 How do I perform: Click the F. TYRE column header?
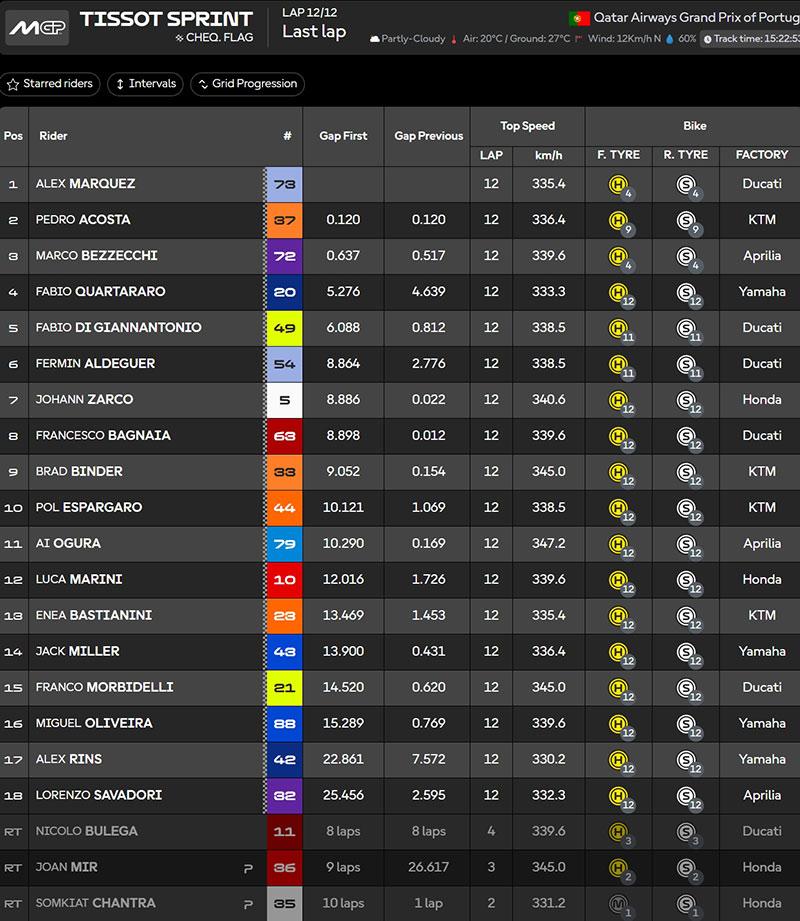(618, 155)
